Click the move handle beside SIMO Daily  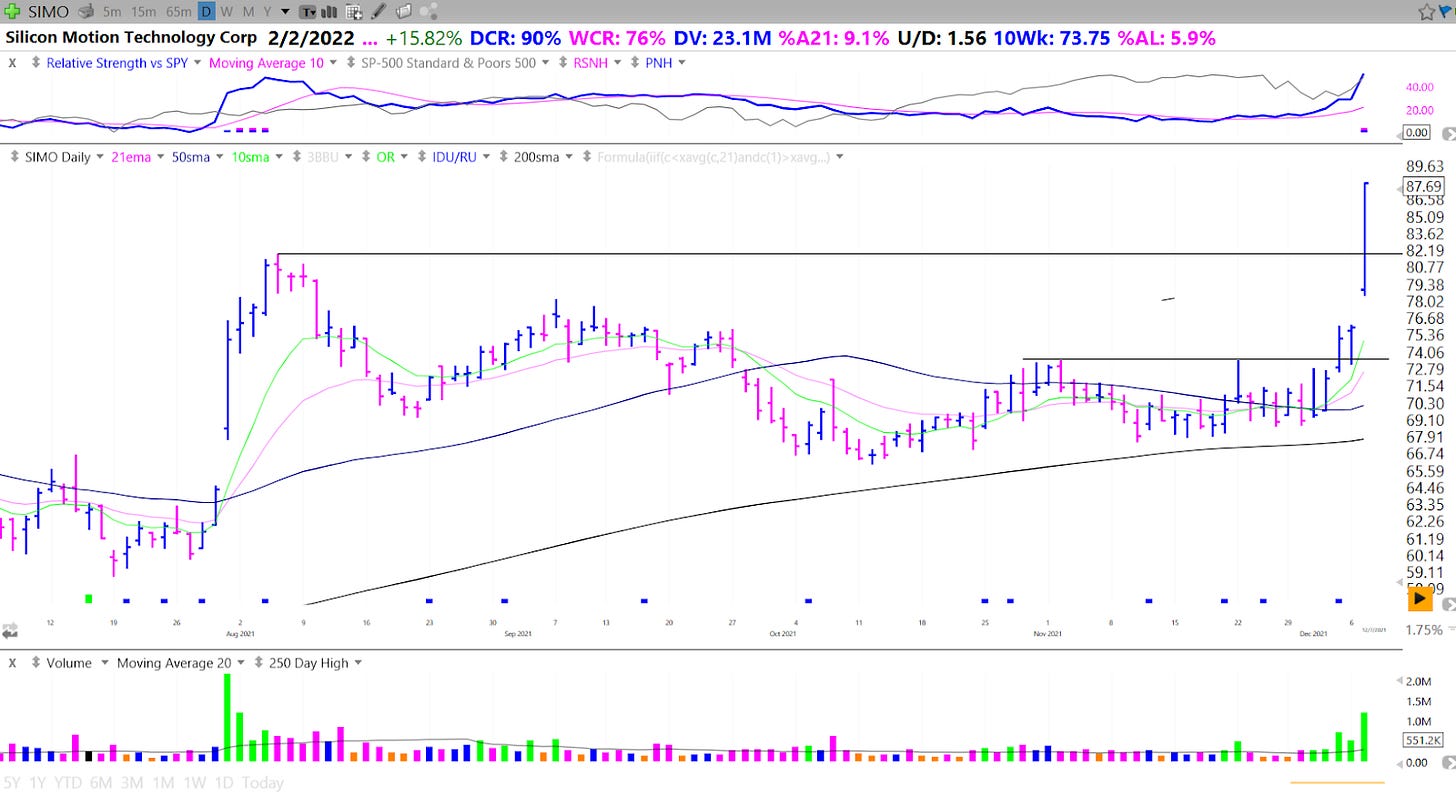(15, 157)
